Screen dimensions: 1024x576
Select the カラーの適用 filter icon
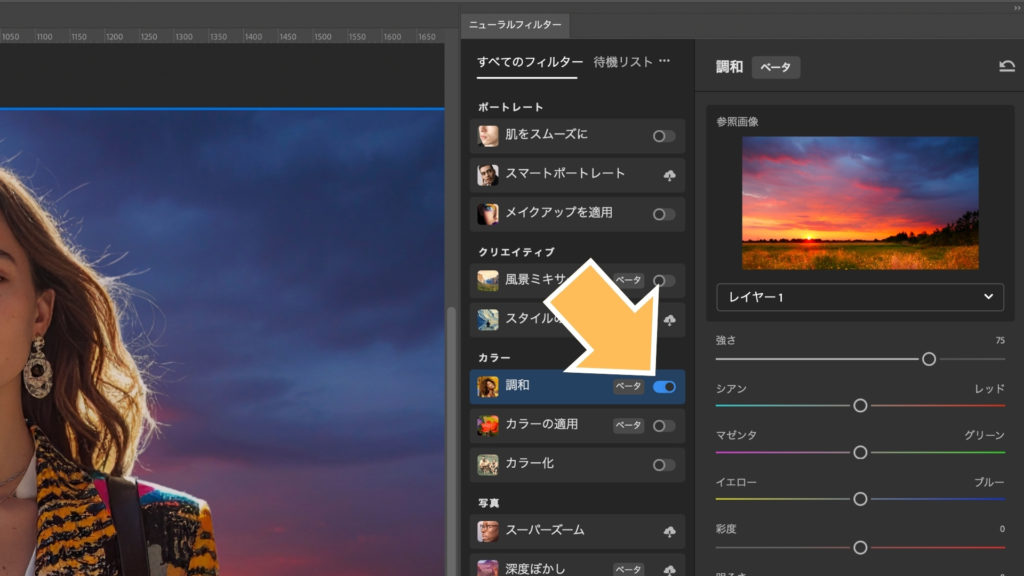(x=488, y=425)
